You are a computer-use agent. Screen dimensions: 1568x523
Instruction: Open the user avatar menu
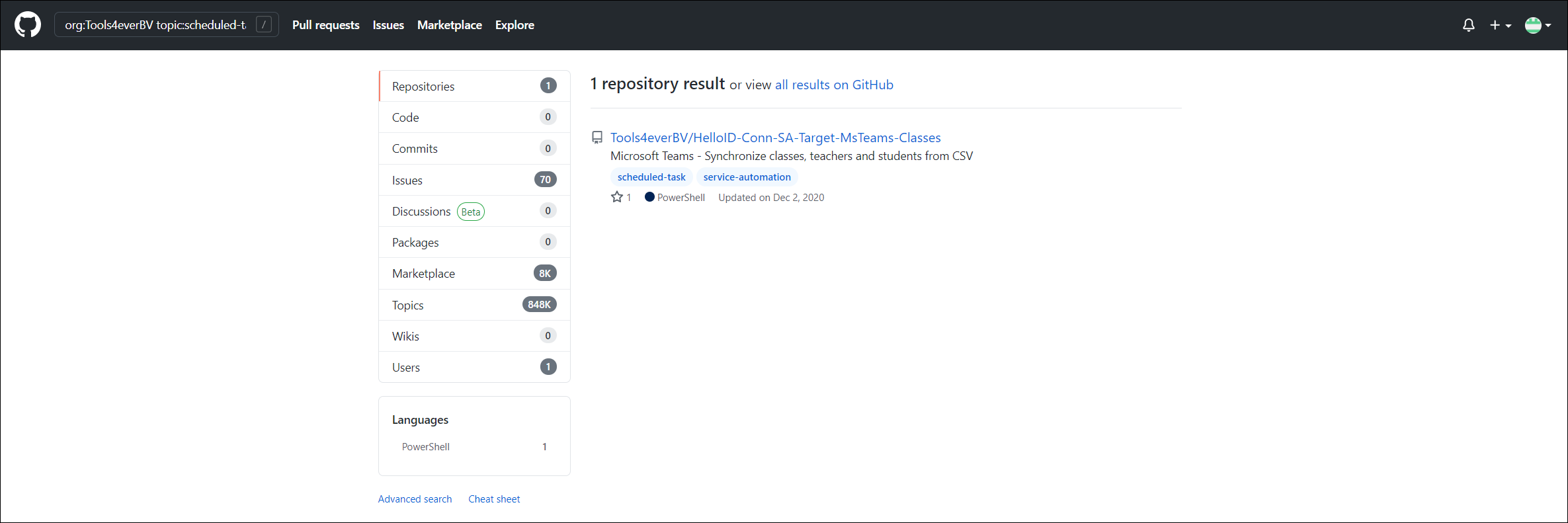coord(1538,25)
